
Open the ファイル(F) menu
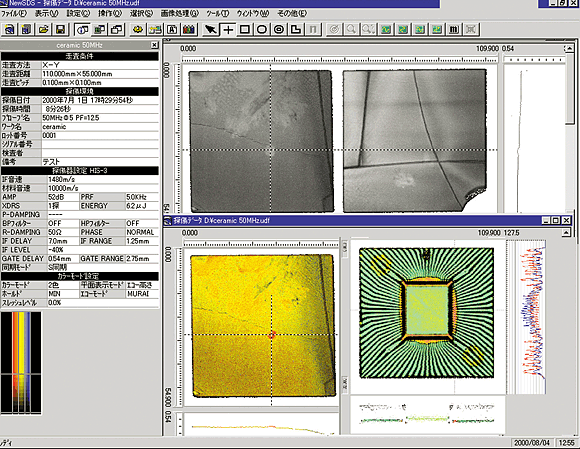click(14, 14)
